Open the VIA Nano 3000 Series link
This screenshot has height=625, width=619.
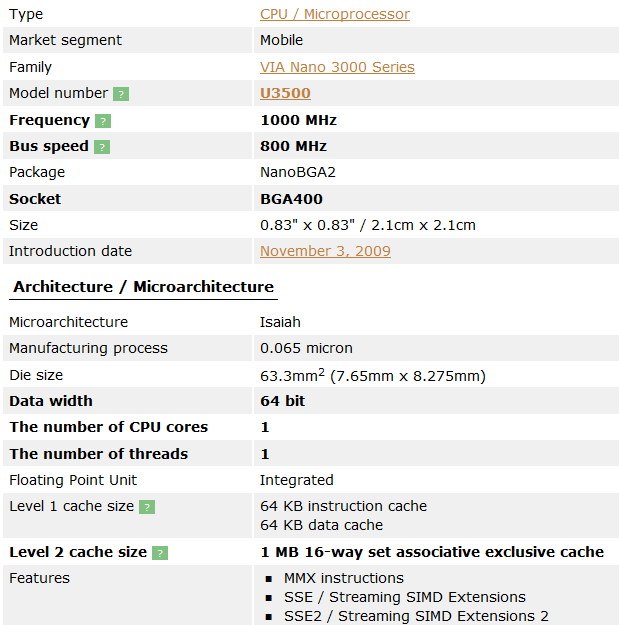(337, 67)
